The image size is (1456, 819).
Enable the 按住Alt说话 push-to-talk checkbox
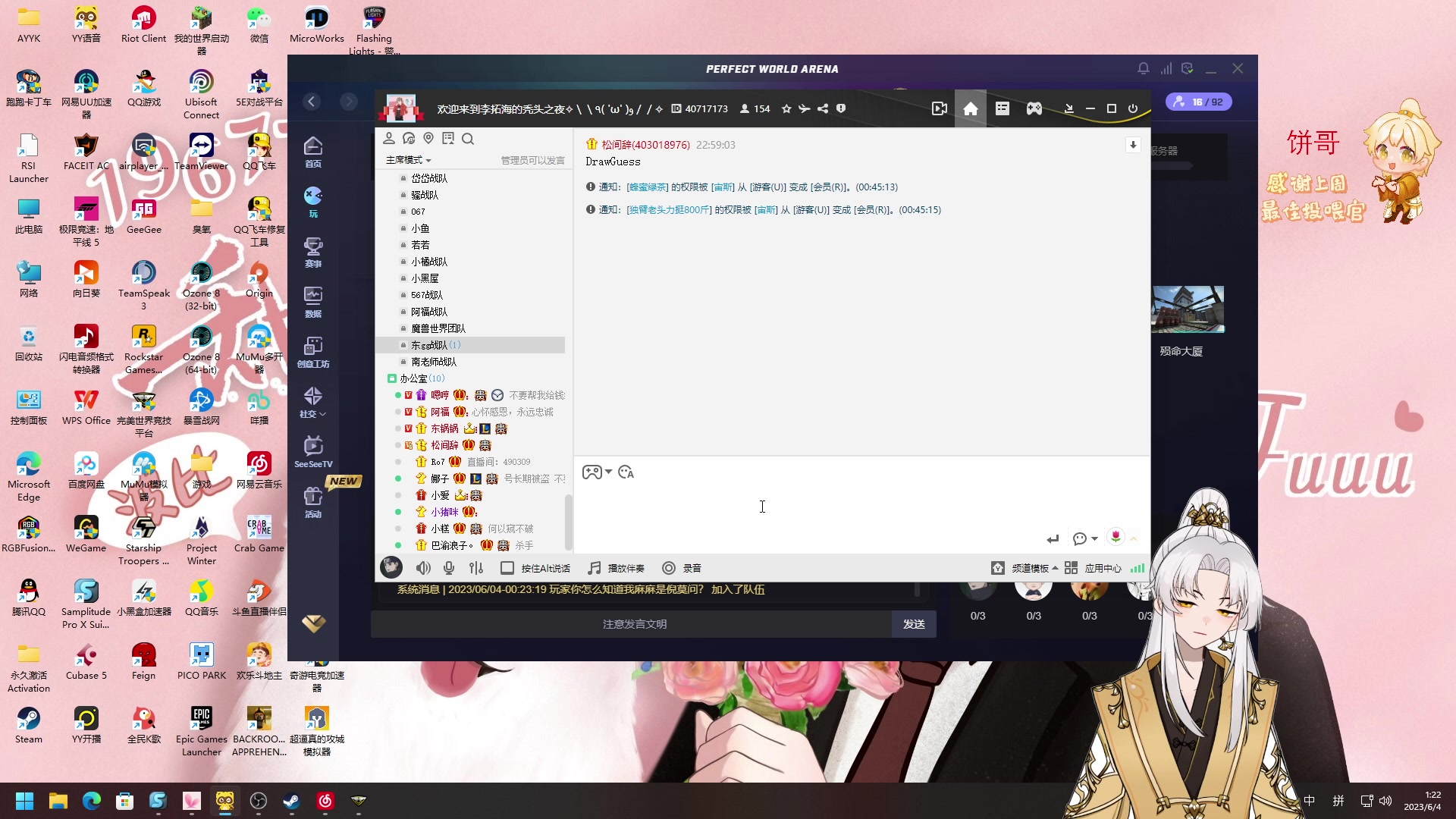pyautogui.click(x=507, y=568)
